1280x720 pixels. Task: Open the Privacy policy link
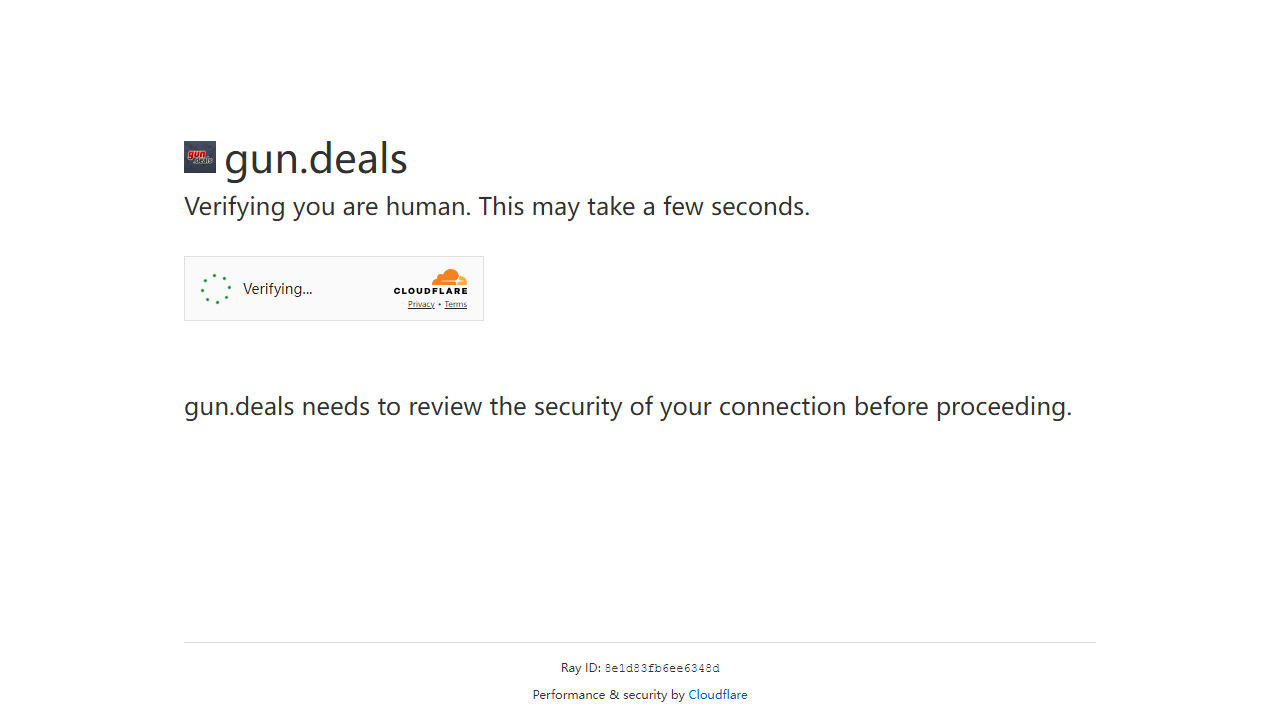tap(421, 304)
